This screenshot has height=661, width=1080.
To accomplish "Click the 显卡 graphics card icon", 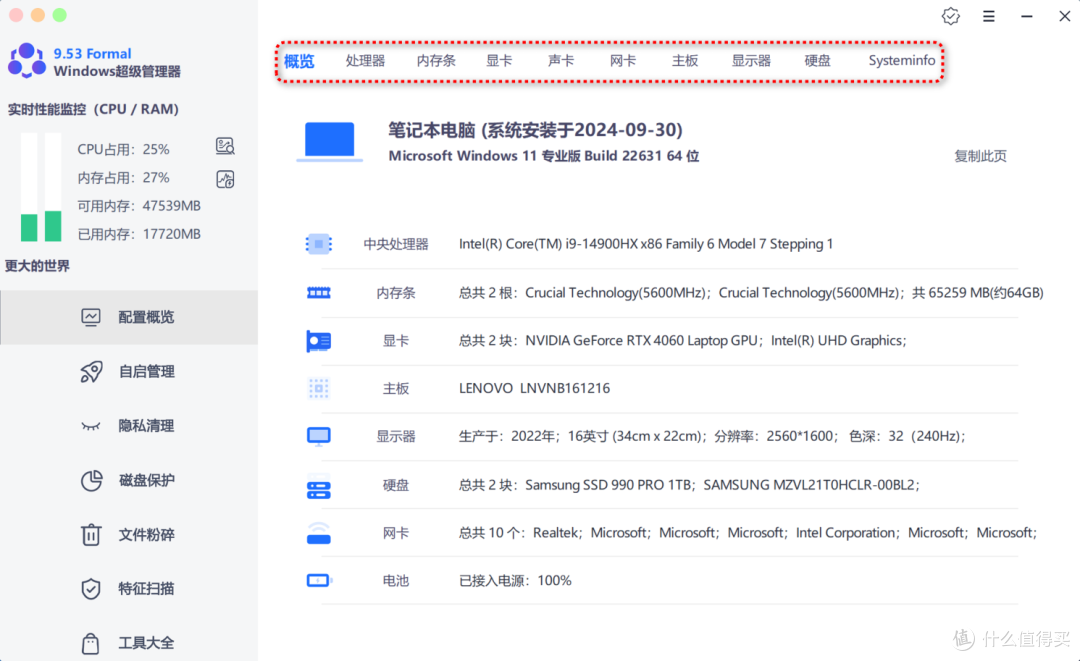I will tap(318, 341).
